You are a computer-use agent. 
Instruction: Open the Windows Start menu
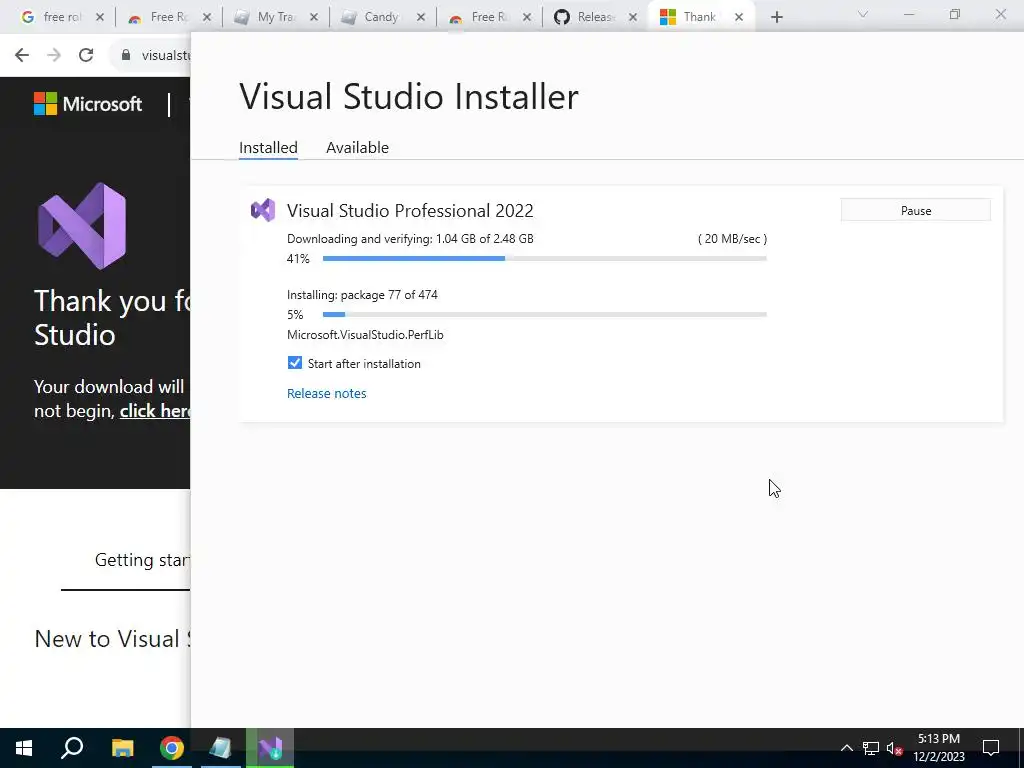(24, 748)
